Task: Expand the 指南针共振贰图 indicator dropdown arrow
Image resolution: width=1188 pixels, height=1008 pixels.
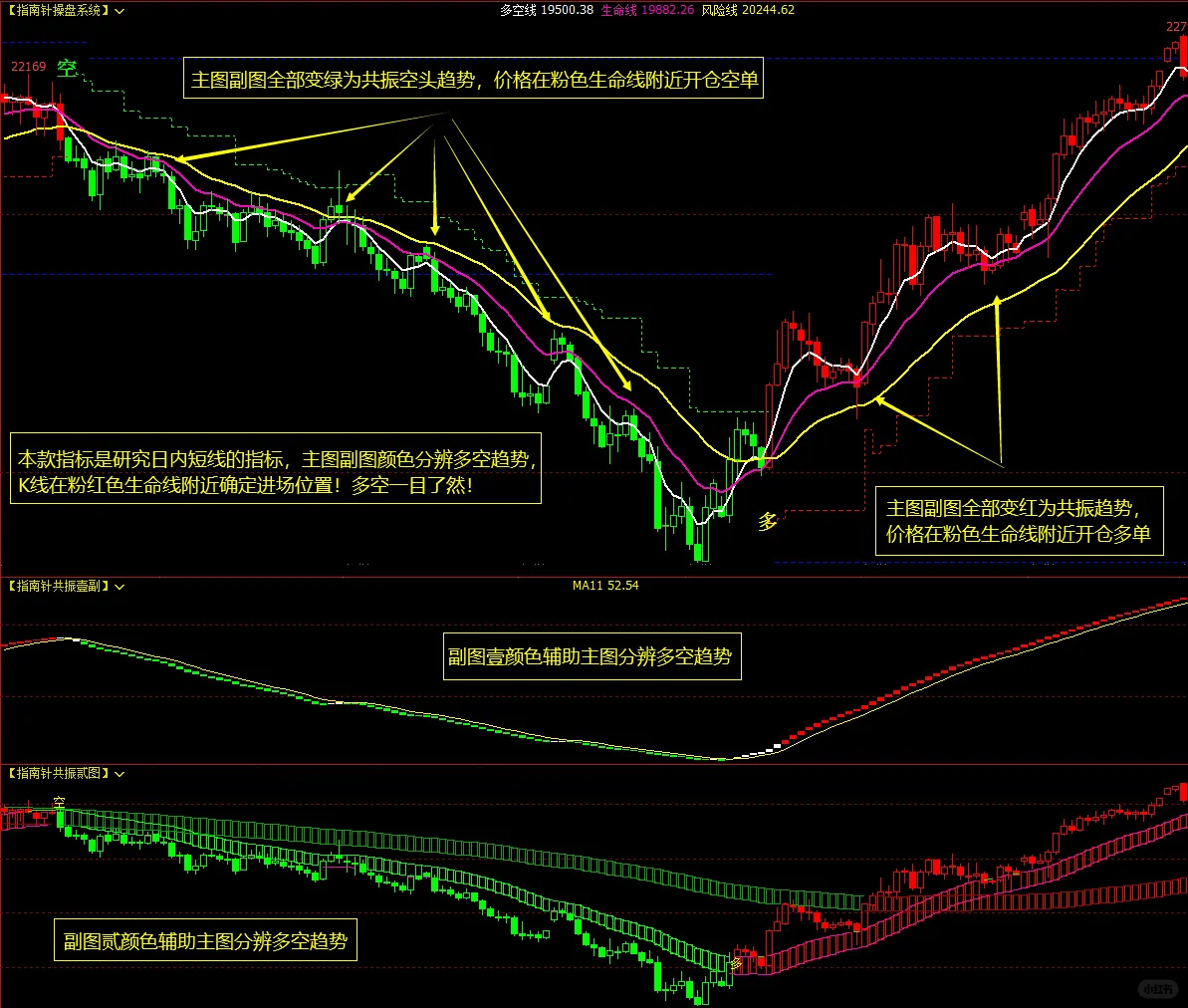Action: [119, 774]
